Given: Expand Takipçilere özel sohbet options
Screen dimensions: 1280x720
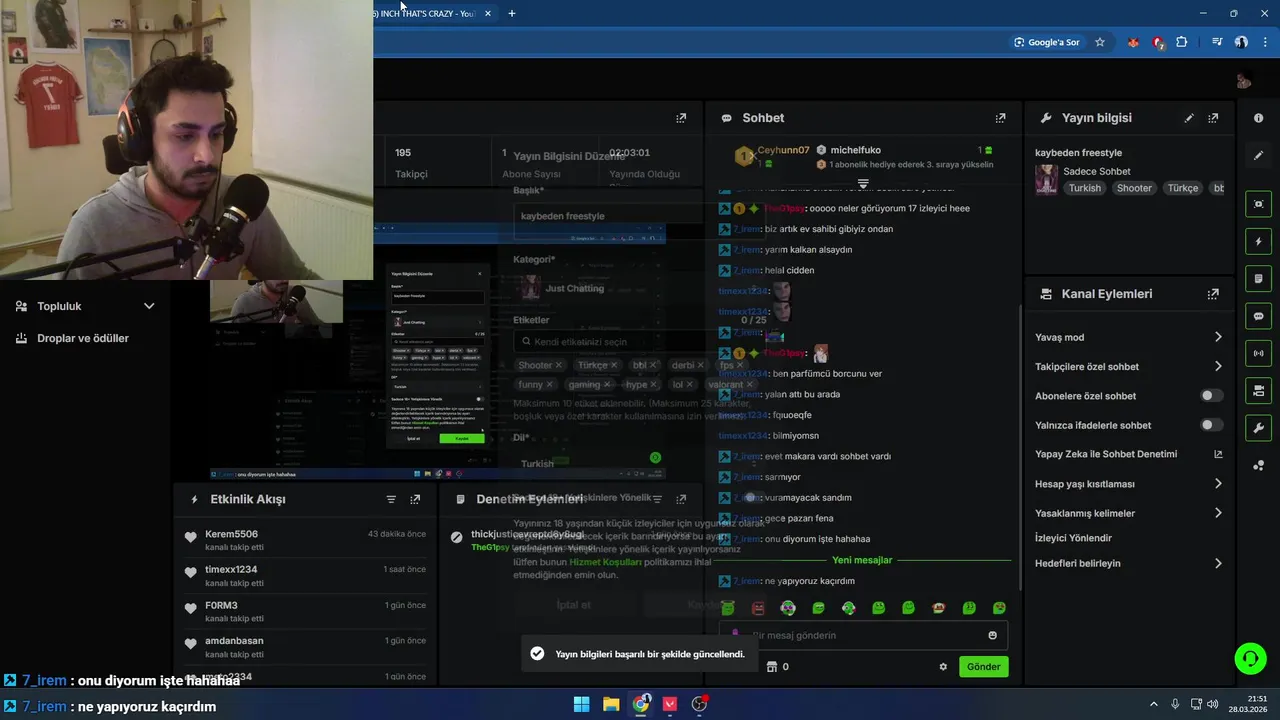Looking at the screenshot, I should 1218,366.
